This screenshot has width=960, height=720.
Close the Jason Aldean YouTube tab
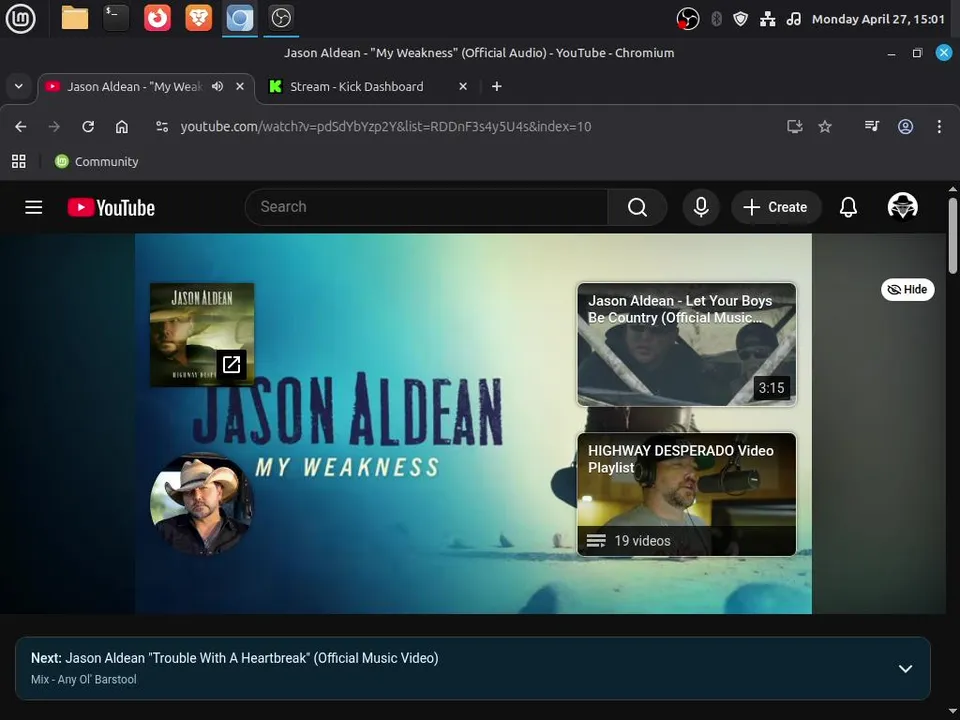click(240, 86)
